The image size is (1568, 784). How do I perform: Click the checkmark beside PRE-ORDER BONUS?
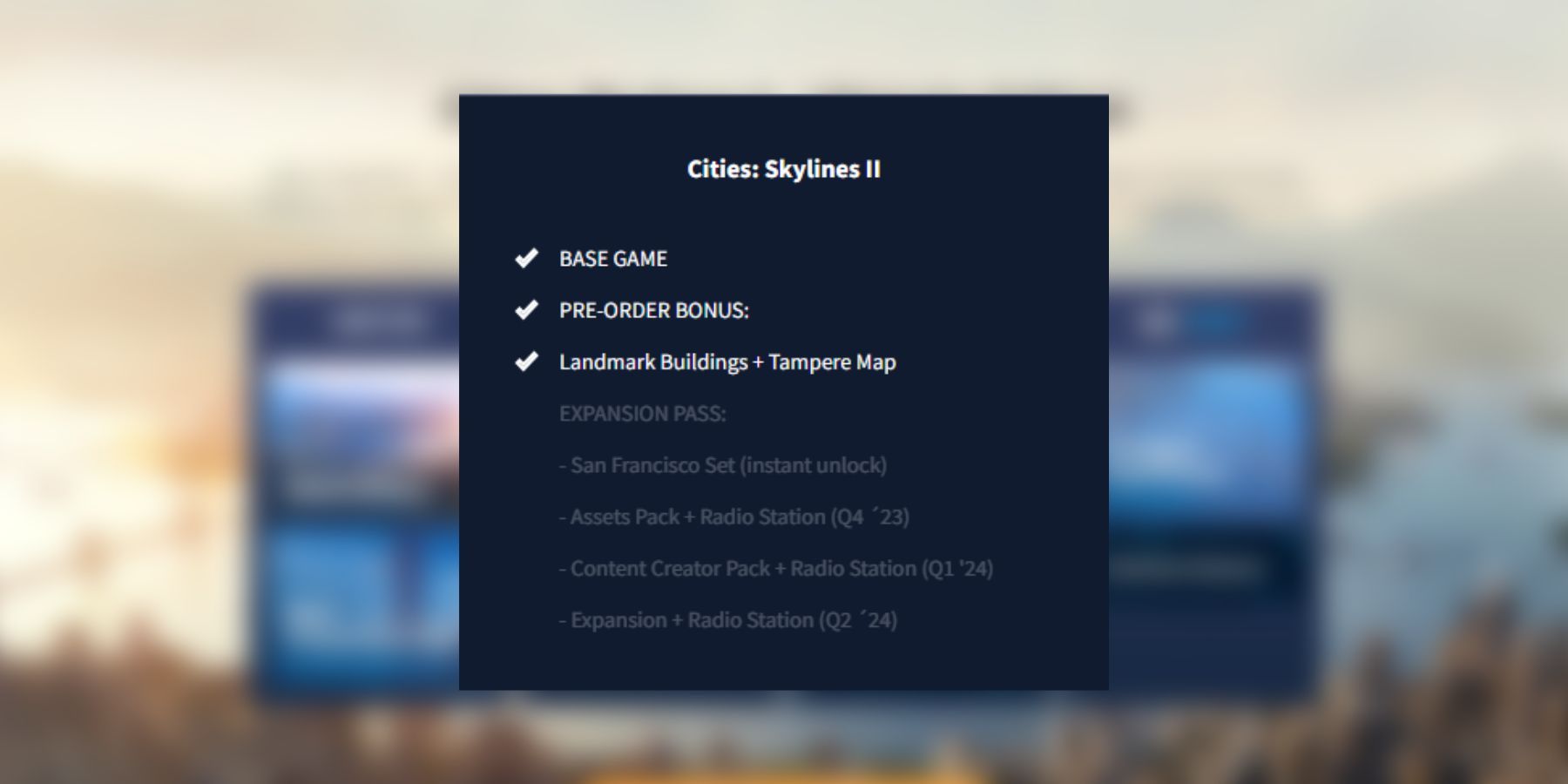click(526, 310)
